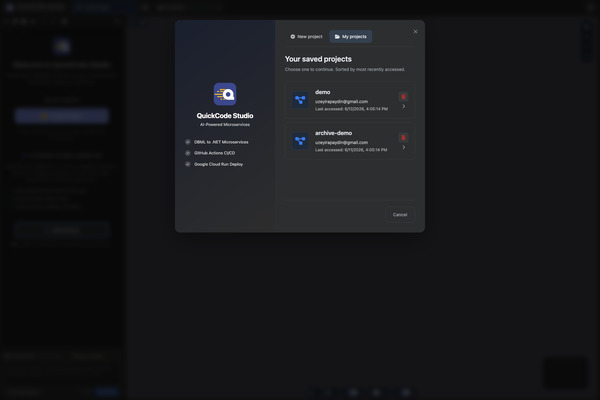Open demo project via its chevron arrow
Image resolution: width=600 pixels, height=400 pixels.
click(403, 106)
